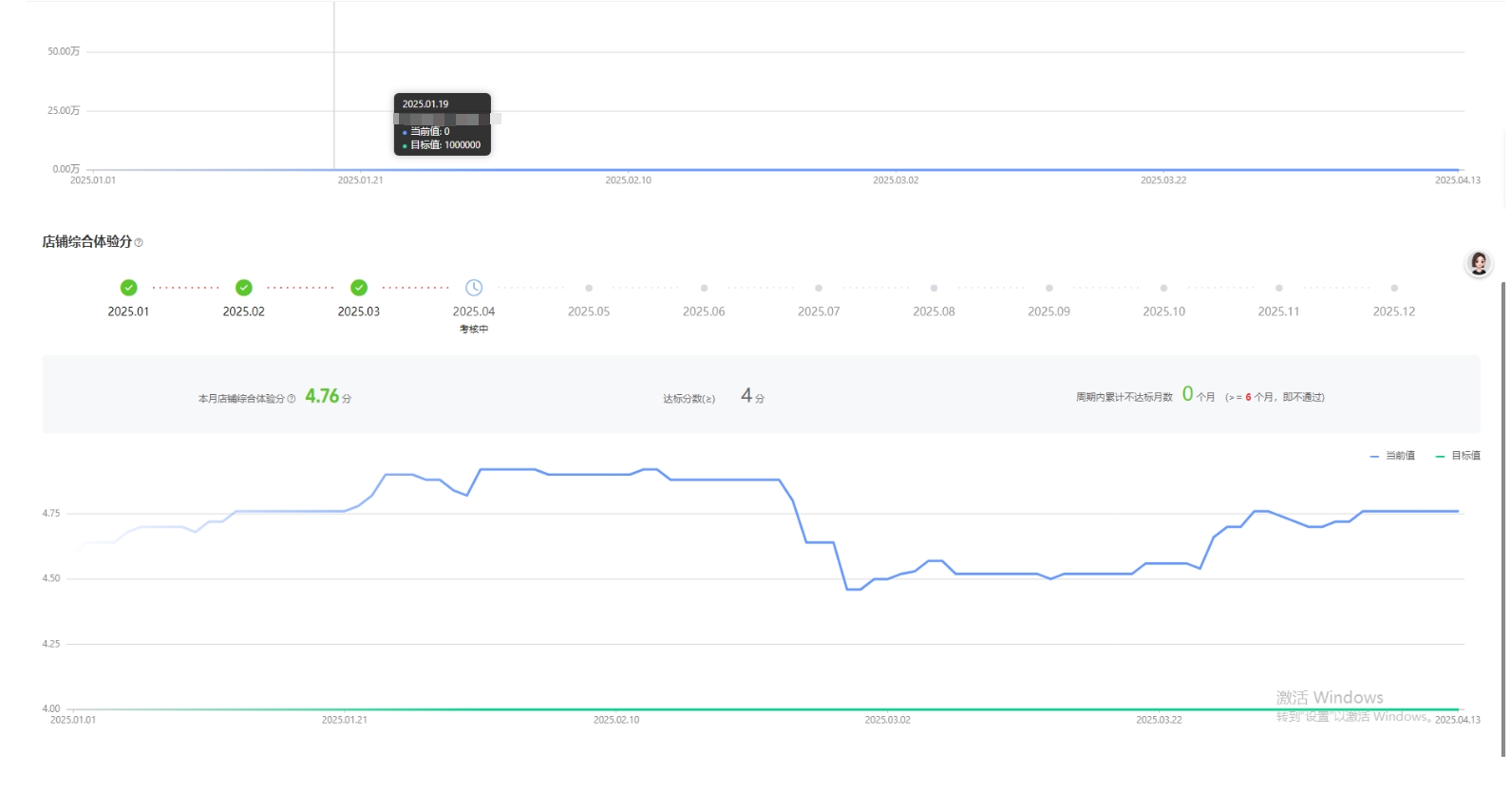Select the 2025.12 month step
The height and width of the screenshot is (791, 1512).
[x=1393, y=311]
